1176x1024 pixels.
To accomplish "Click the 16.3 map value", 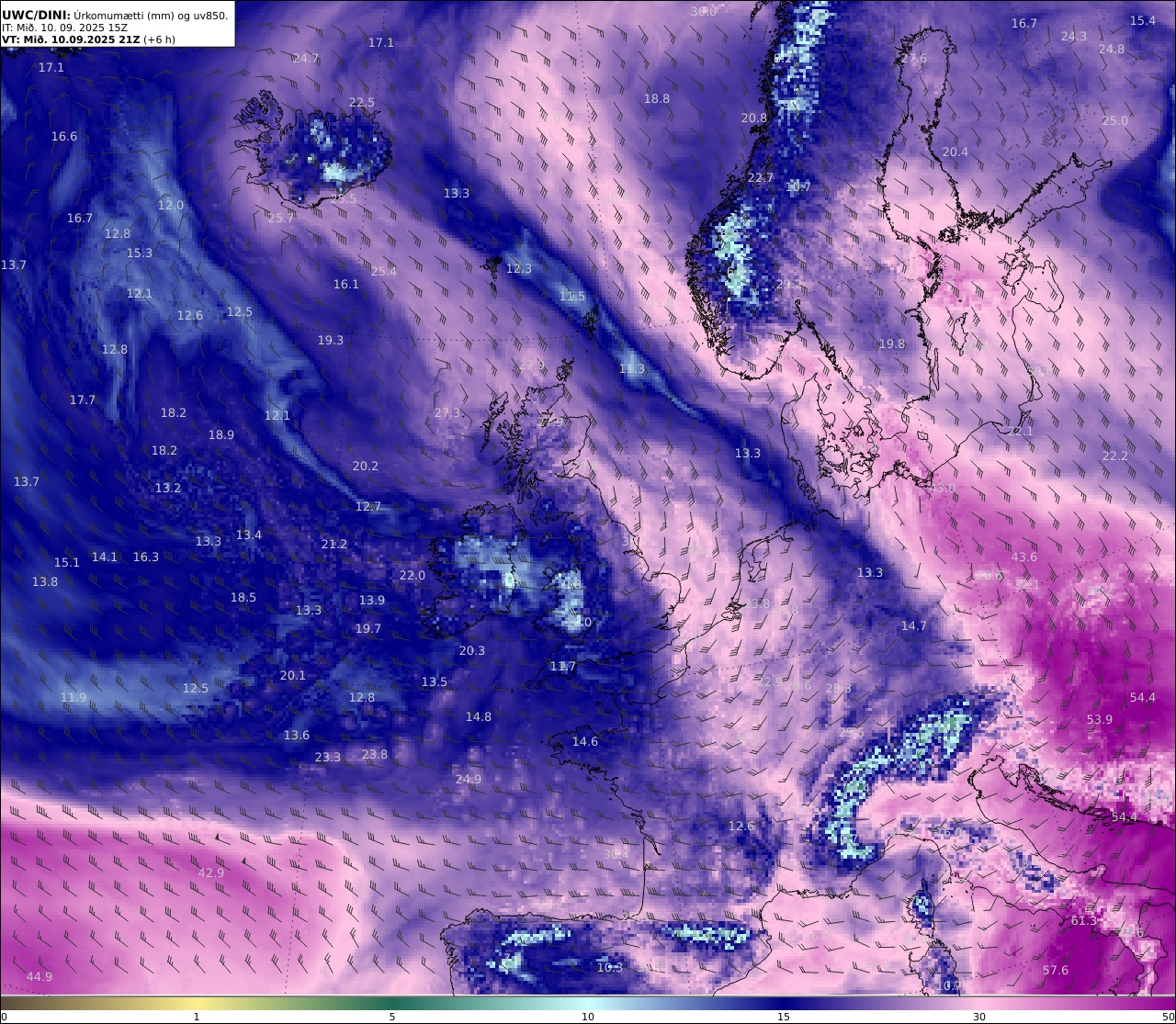I will pyautogui.click(x=146, y=557).
